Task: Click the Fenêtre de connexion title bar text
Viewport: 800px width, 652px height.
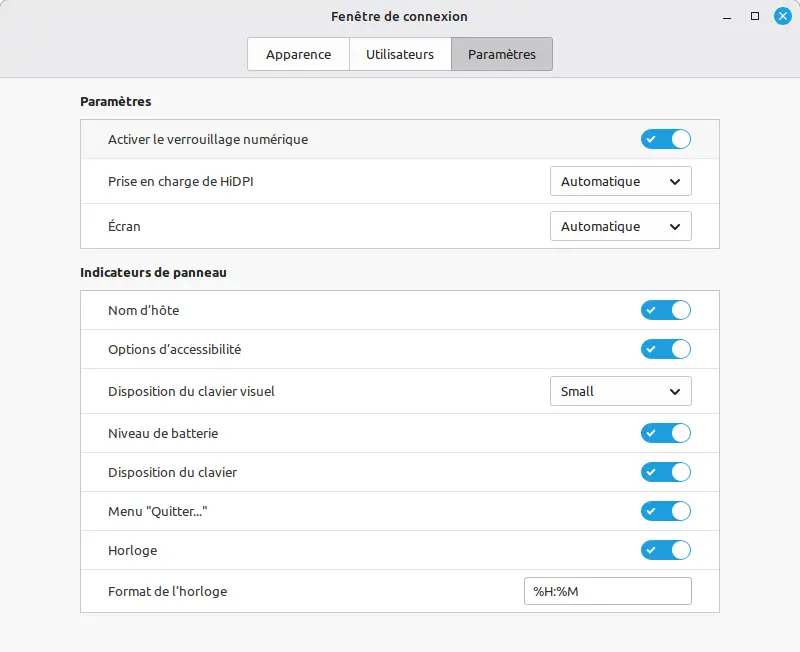Action: click(399, 16)
